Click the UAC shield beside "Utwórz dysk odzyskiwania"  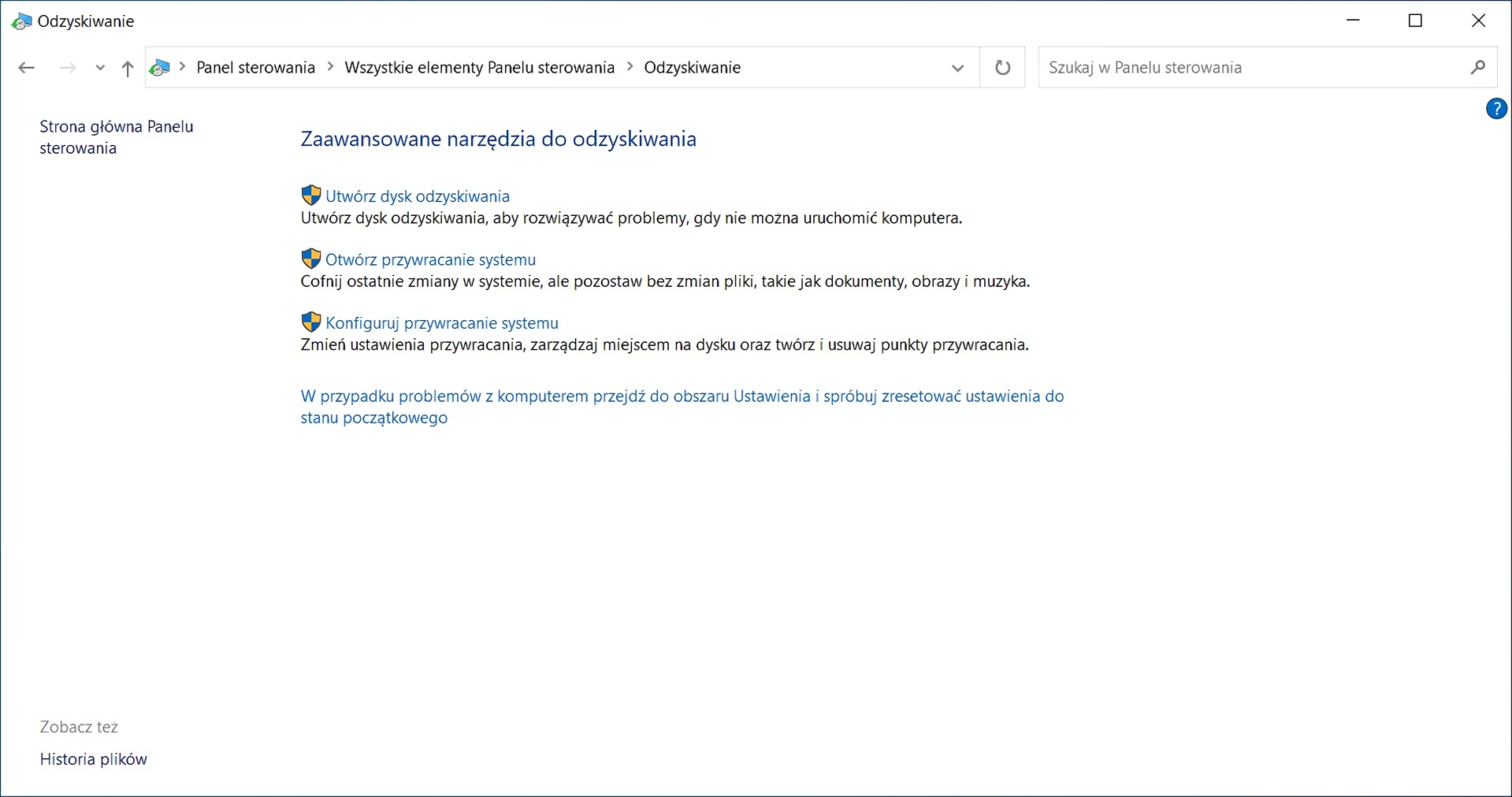coord(310,195)
